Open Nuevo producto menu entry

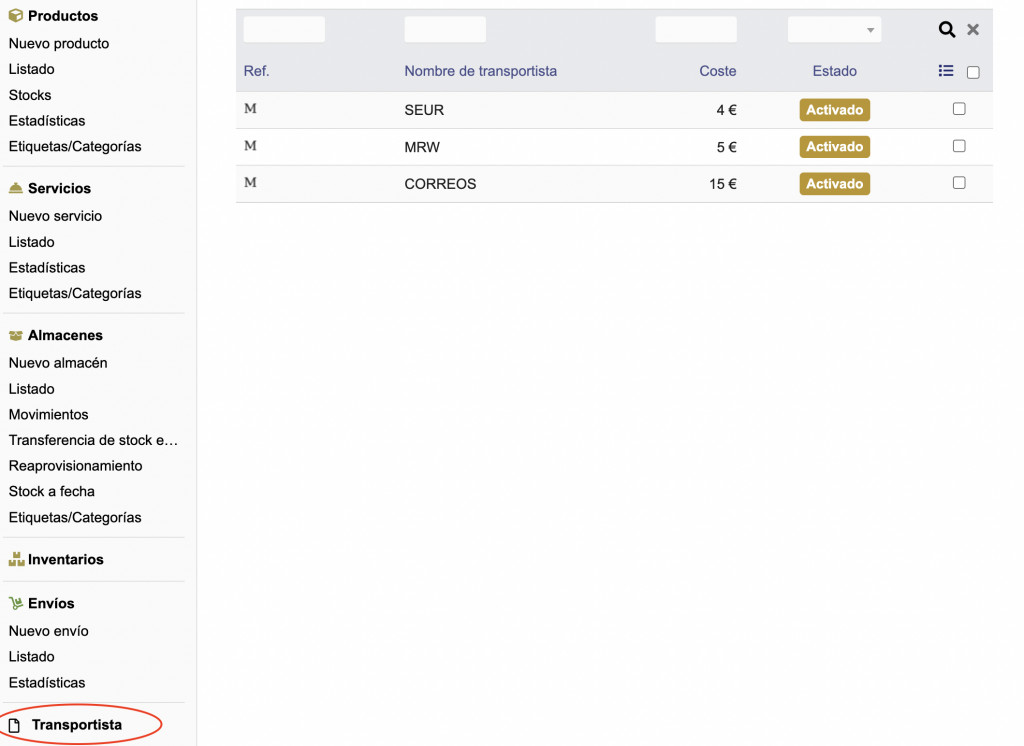click(59, 44)
